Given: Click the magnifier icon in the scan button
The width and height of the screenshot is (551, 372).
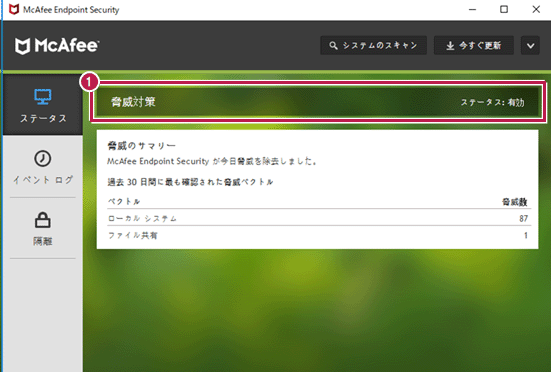Looking at the screenshot, I should coord(333,46).
